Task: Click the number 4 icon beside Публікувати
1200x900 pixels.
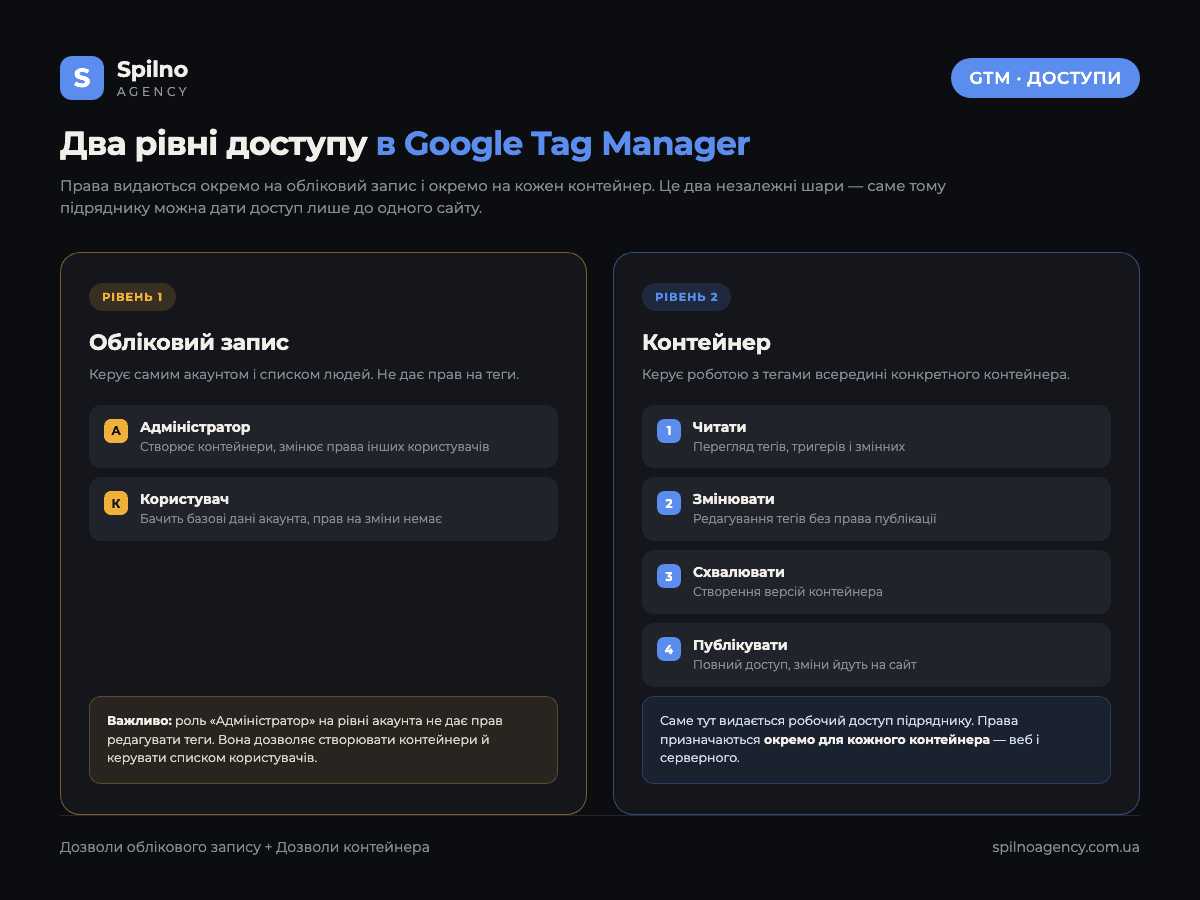Action: [x=669, y=649]
